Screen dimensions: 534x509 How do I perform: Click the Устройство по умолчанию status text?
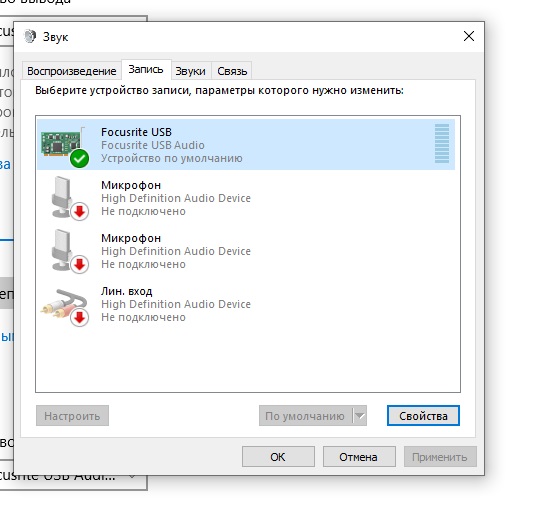172,158
